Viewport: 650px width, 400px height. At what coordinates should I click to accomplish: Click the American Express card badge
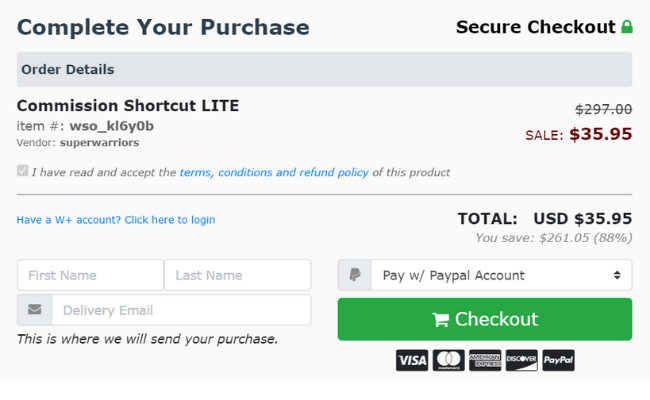coord(485,360)
